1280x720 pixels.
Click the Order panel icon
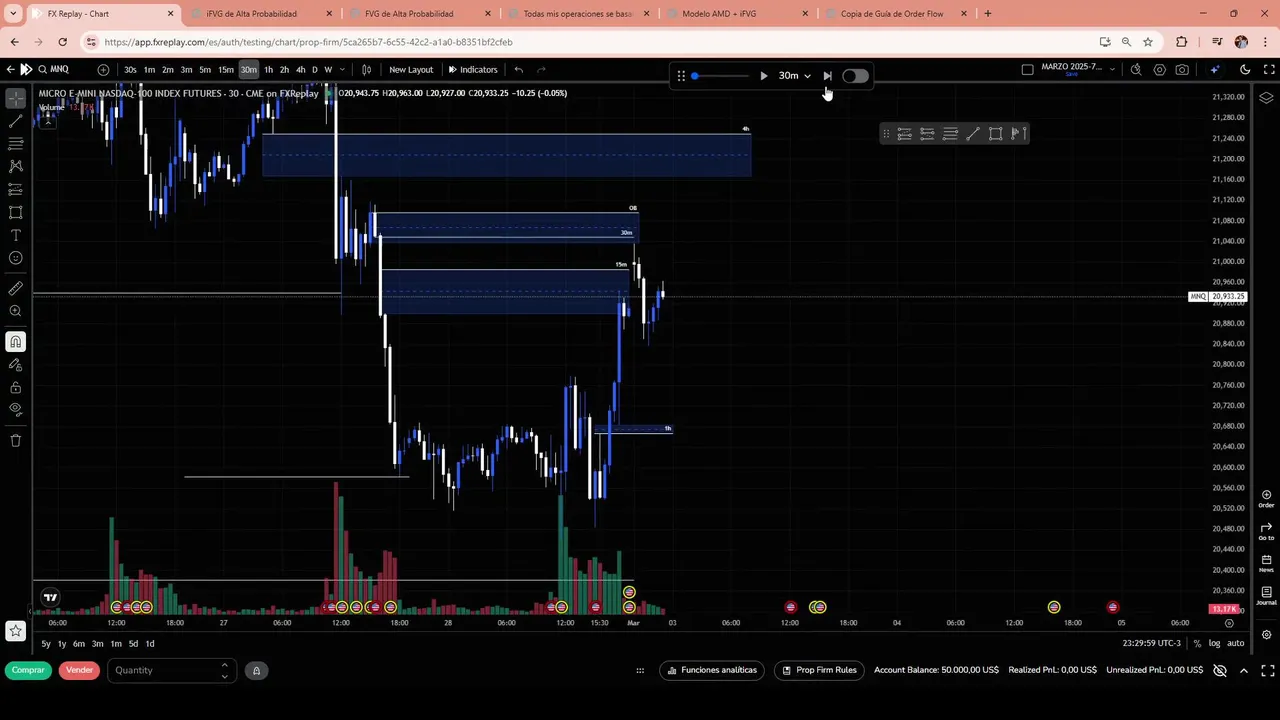pyautogui.click(x=1266, y=498)
